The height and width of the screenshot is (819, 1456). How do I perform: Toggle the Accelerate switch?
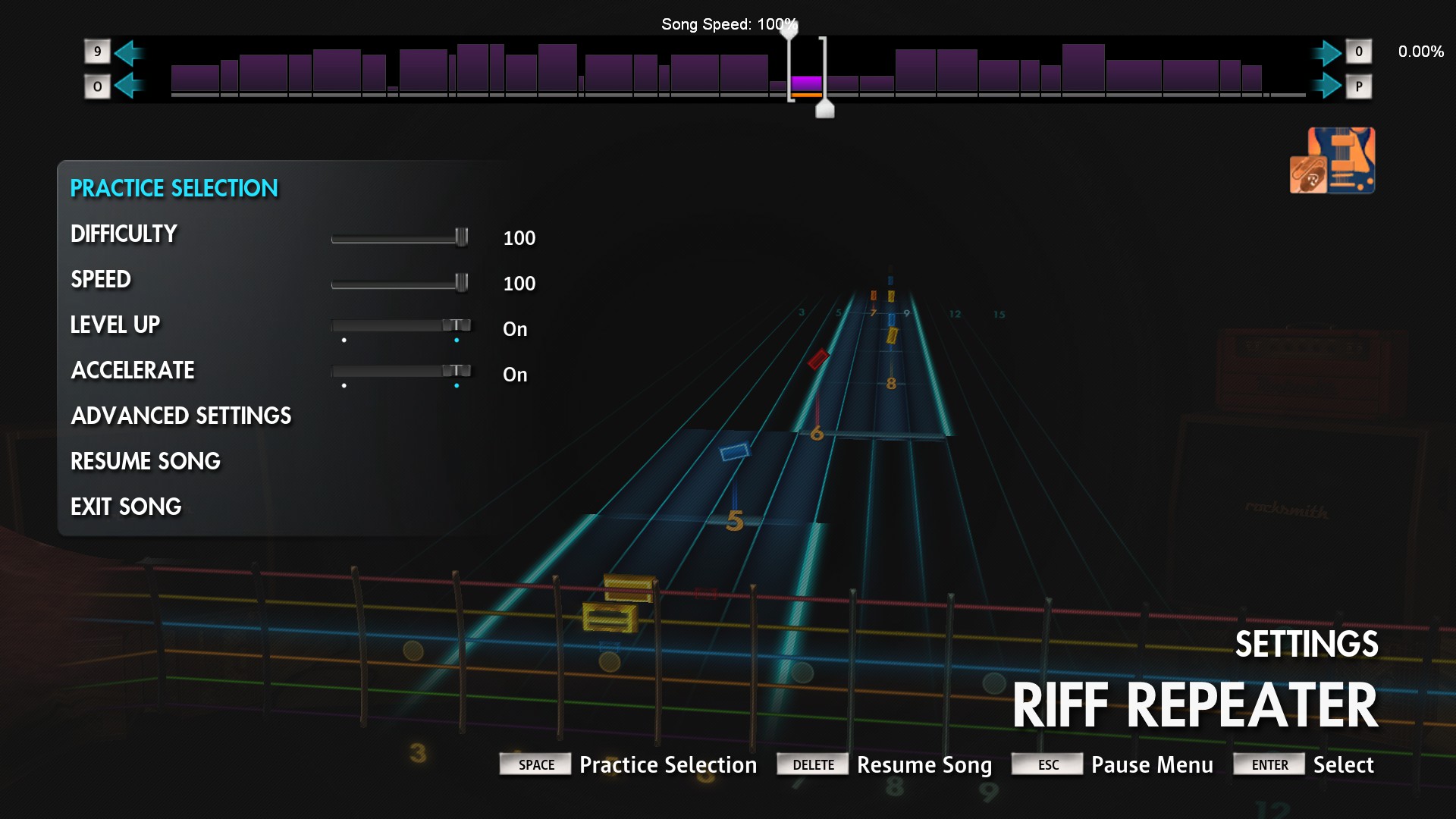pos(401,372)
